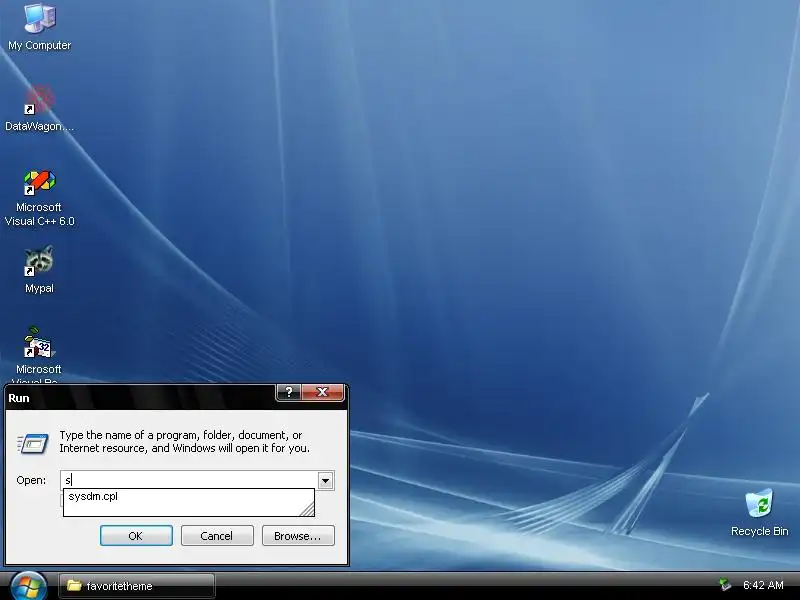Image resolution: width=800 pixels, height=600 pixels.
Task: Select the Microsoft Visual Basic shortcut icon
Action: pos(39,356)
